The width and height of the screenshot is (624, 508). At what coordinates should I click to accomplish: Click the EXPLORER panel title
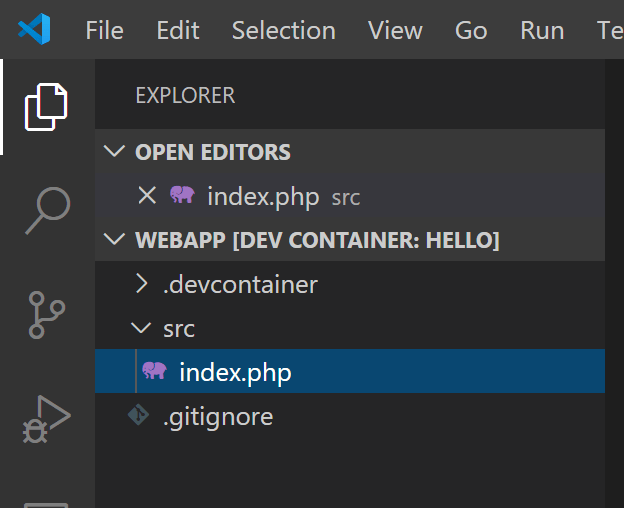pos(185,95)
